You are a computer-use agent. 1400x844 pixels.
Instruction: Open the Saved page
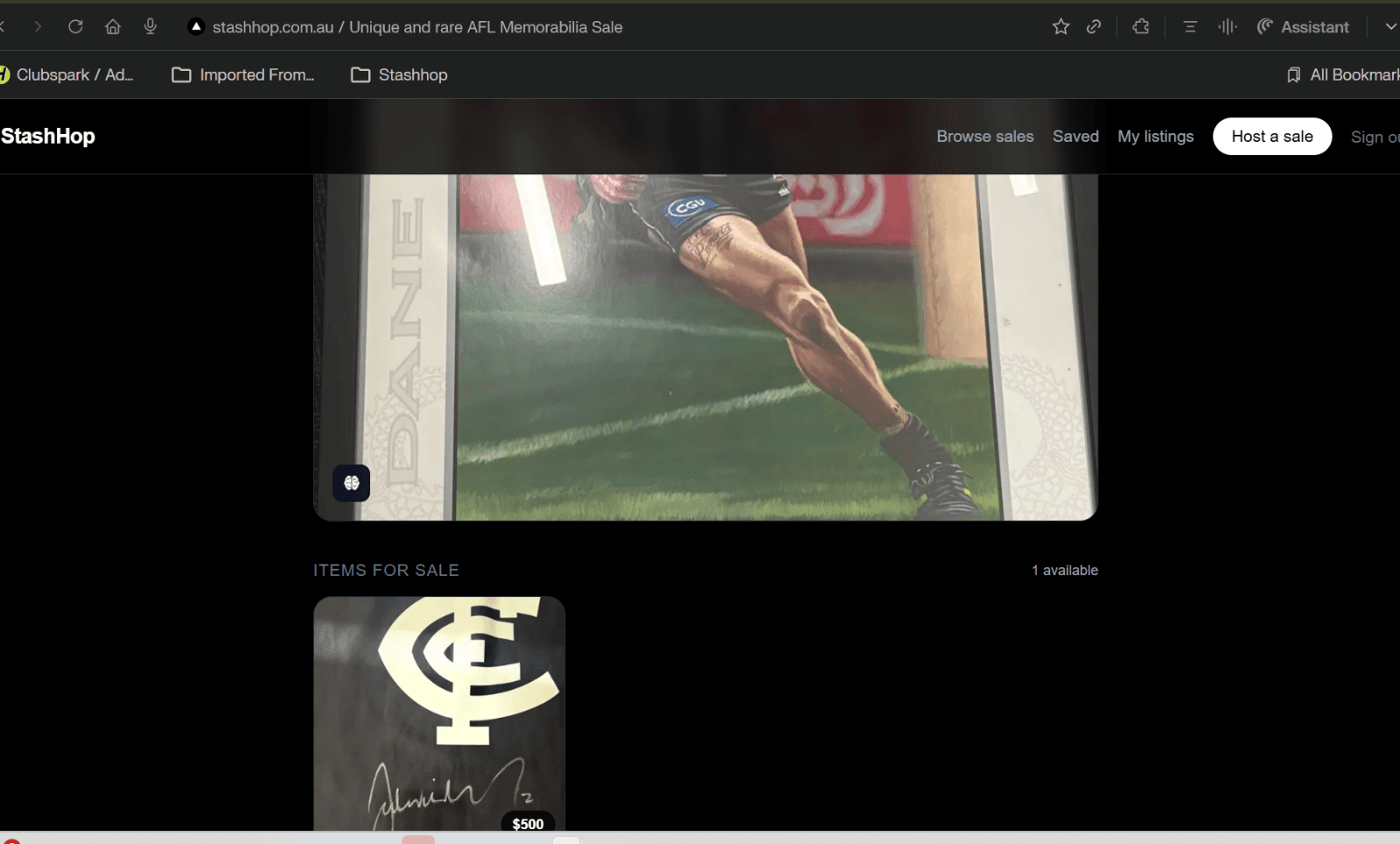point(1075,137)
